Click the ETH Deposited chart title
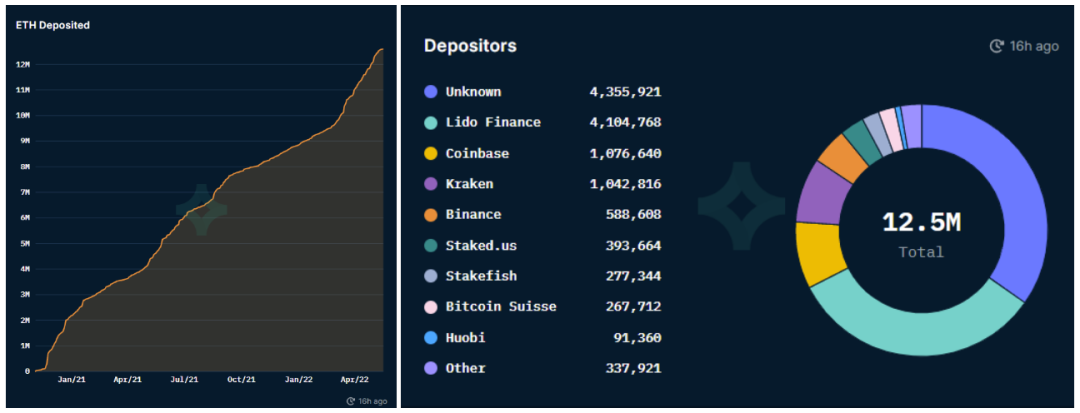 (x=53, y=25)
